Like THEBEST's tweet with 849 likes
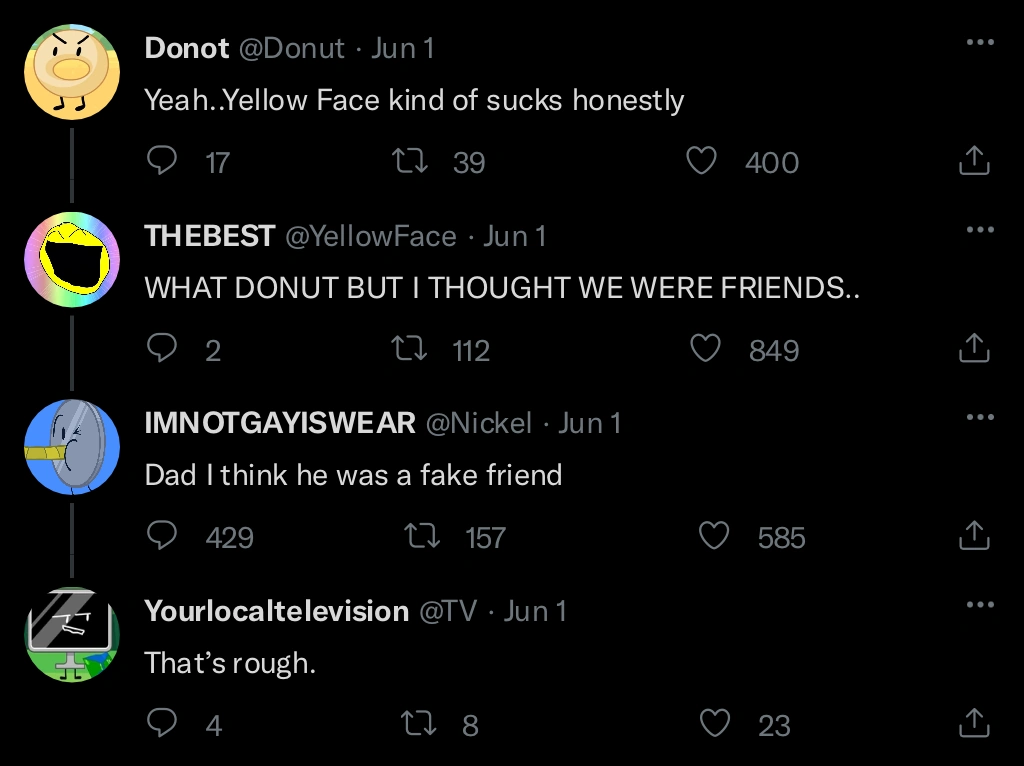Viewport: 1024px width, 766px height. 706,349
